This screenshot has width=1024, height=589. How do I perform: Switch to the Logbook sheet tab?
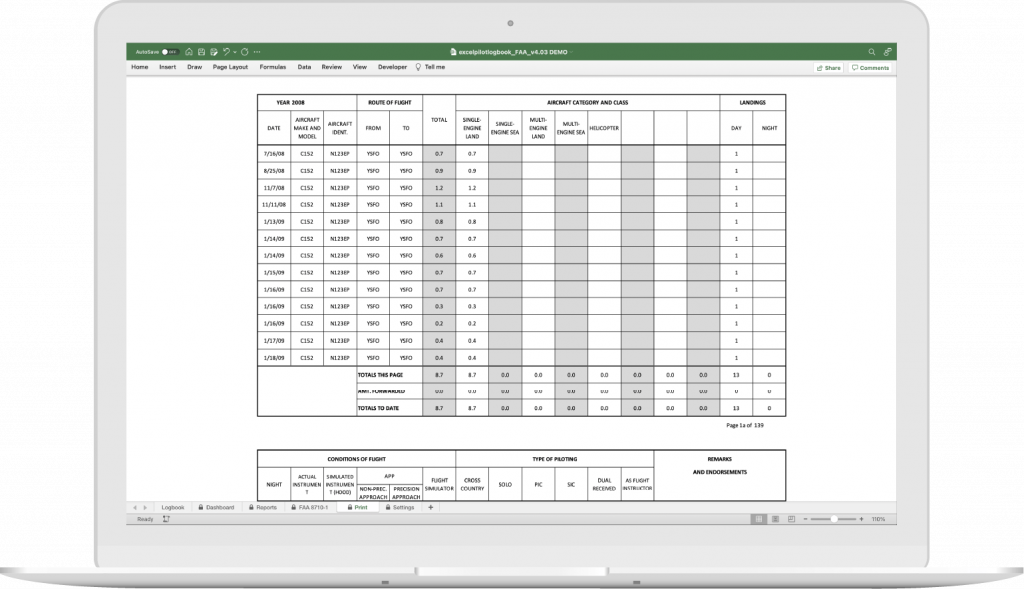pos(172,507)
